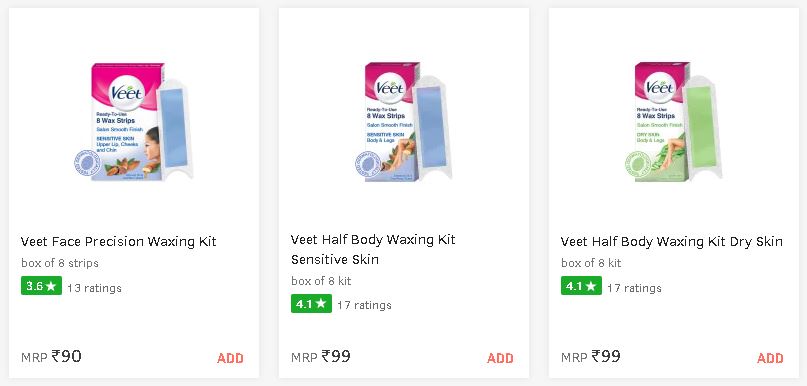Click Dry Skin kit's 4.1 star badge
This screenshot has height=386, width=807.
click(x=581, y=286)
